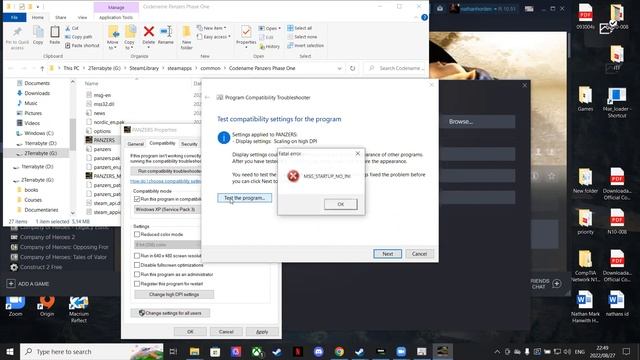The height and width of the screenshot is (360, 640).
Task: Open Games folder on desktop
Action: coord(585,99)
